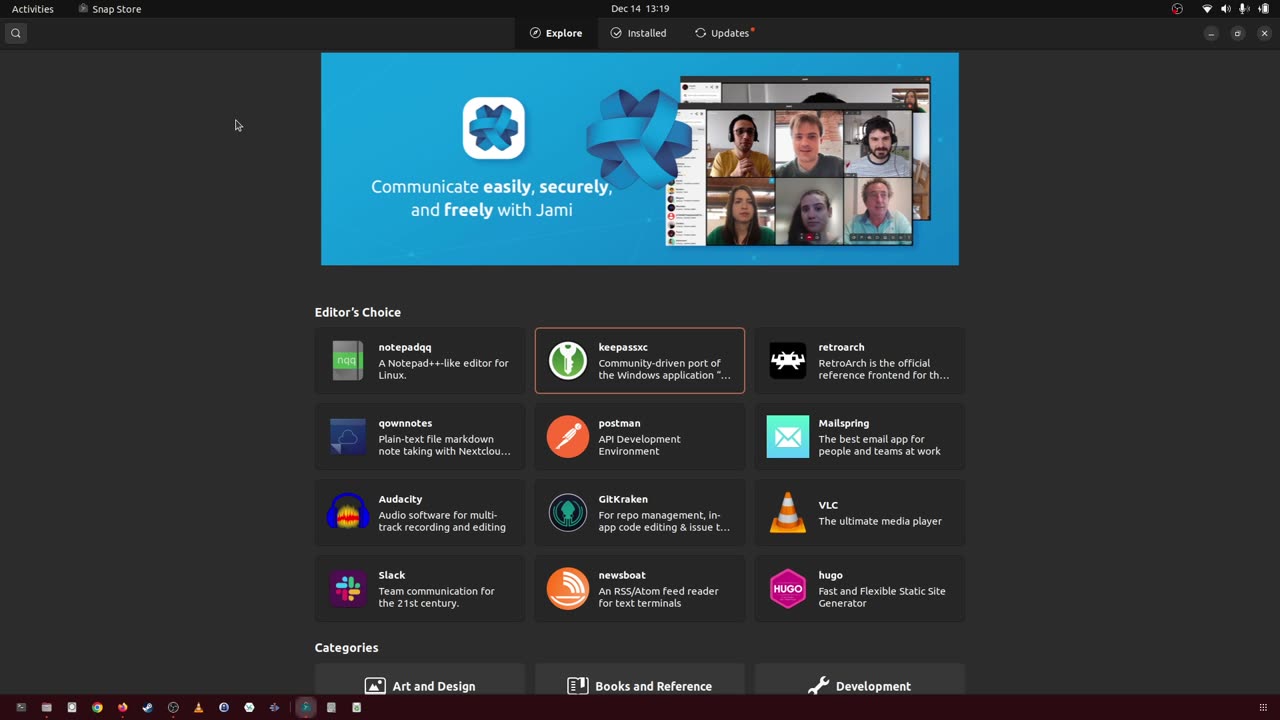Switch to the Explore tab
The width and height of the screenshot is (1280, 720).
pos(556,33)
